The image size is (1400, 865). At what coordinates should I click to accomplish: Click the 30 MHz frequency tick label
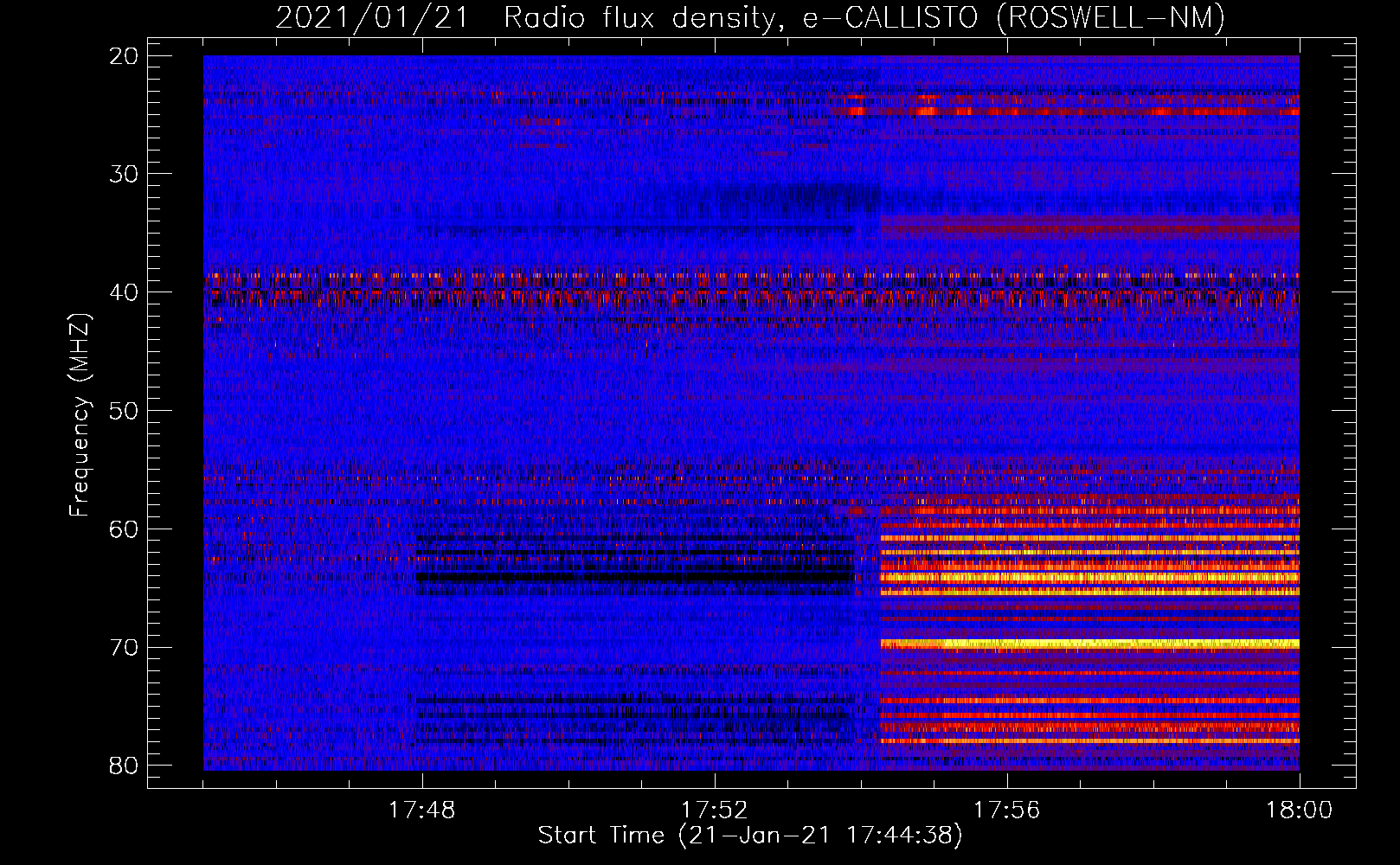click(x=125, y=174)
